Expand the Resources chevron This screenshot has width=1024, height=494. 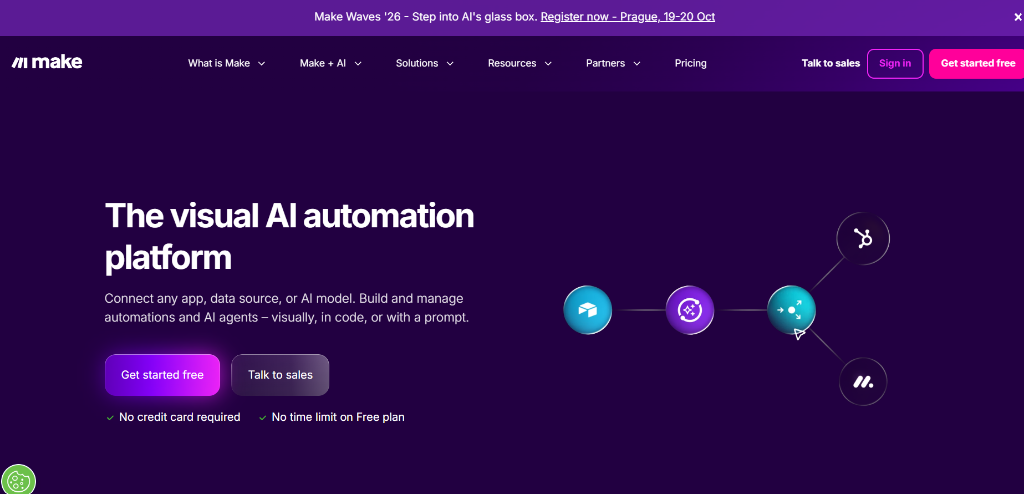548,63
